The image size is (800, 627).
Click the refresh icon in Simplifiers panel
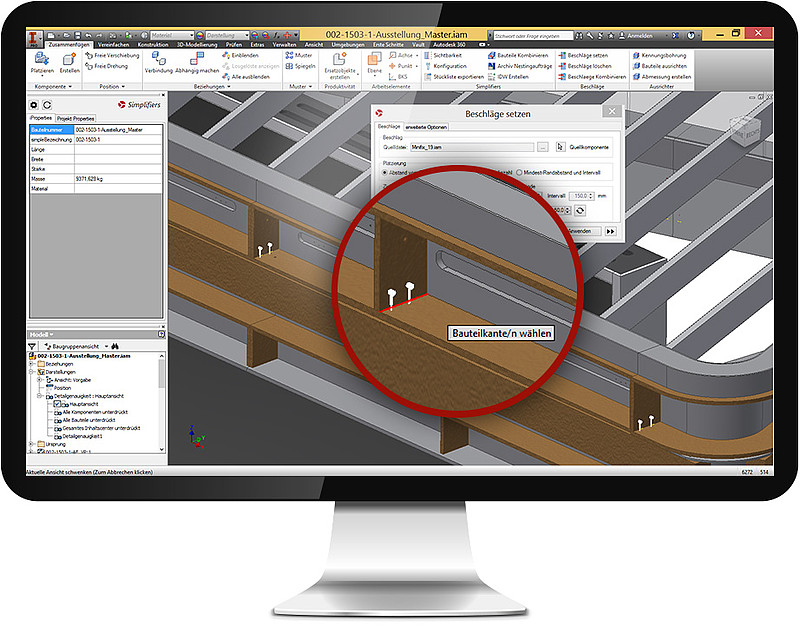47,105
